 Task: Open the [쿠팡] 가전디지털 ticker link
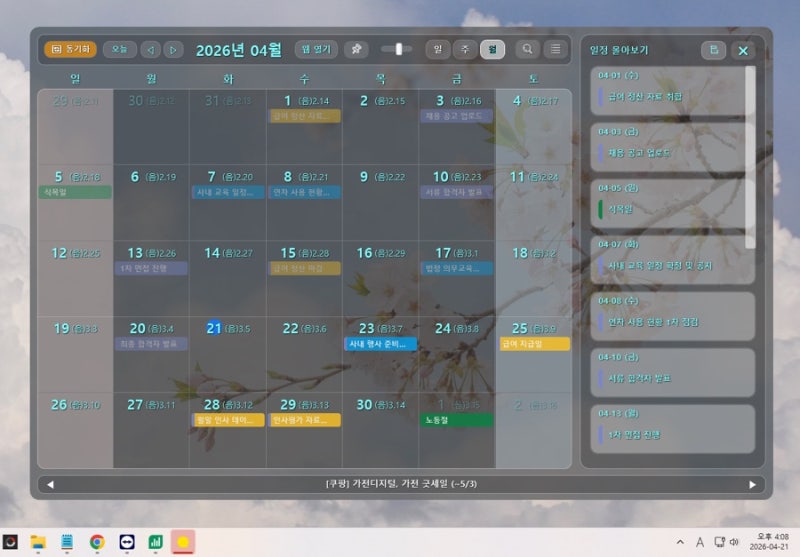[401, 484]
